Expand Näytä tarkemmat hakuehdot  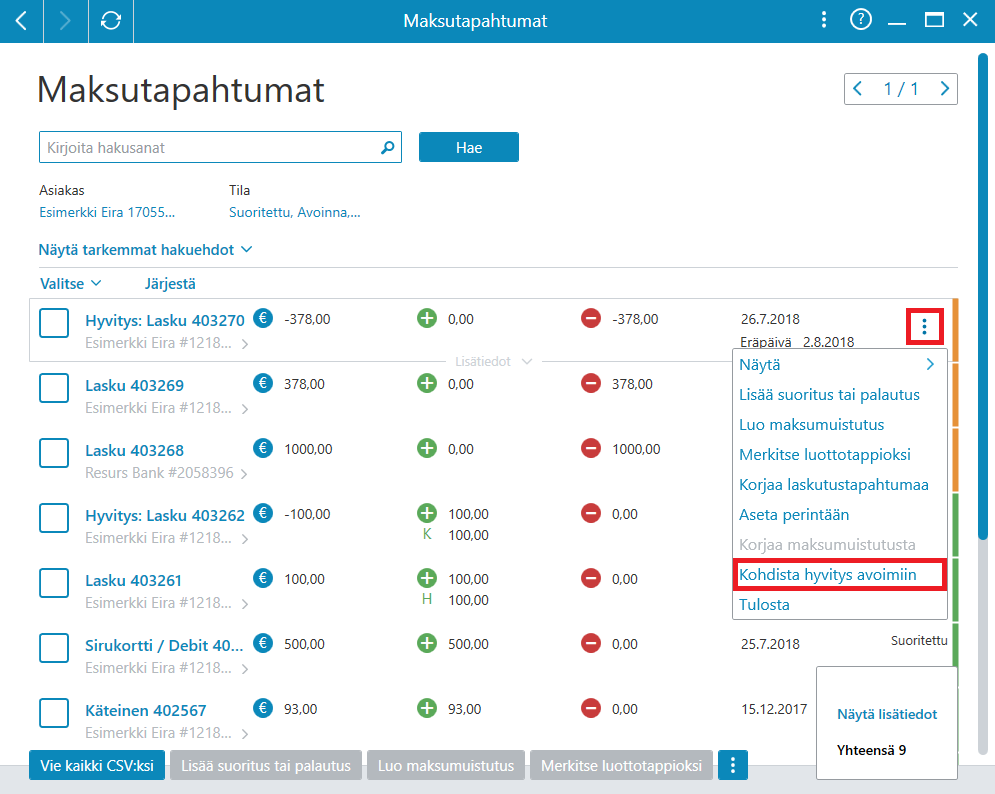tap(145, 249)
